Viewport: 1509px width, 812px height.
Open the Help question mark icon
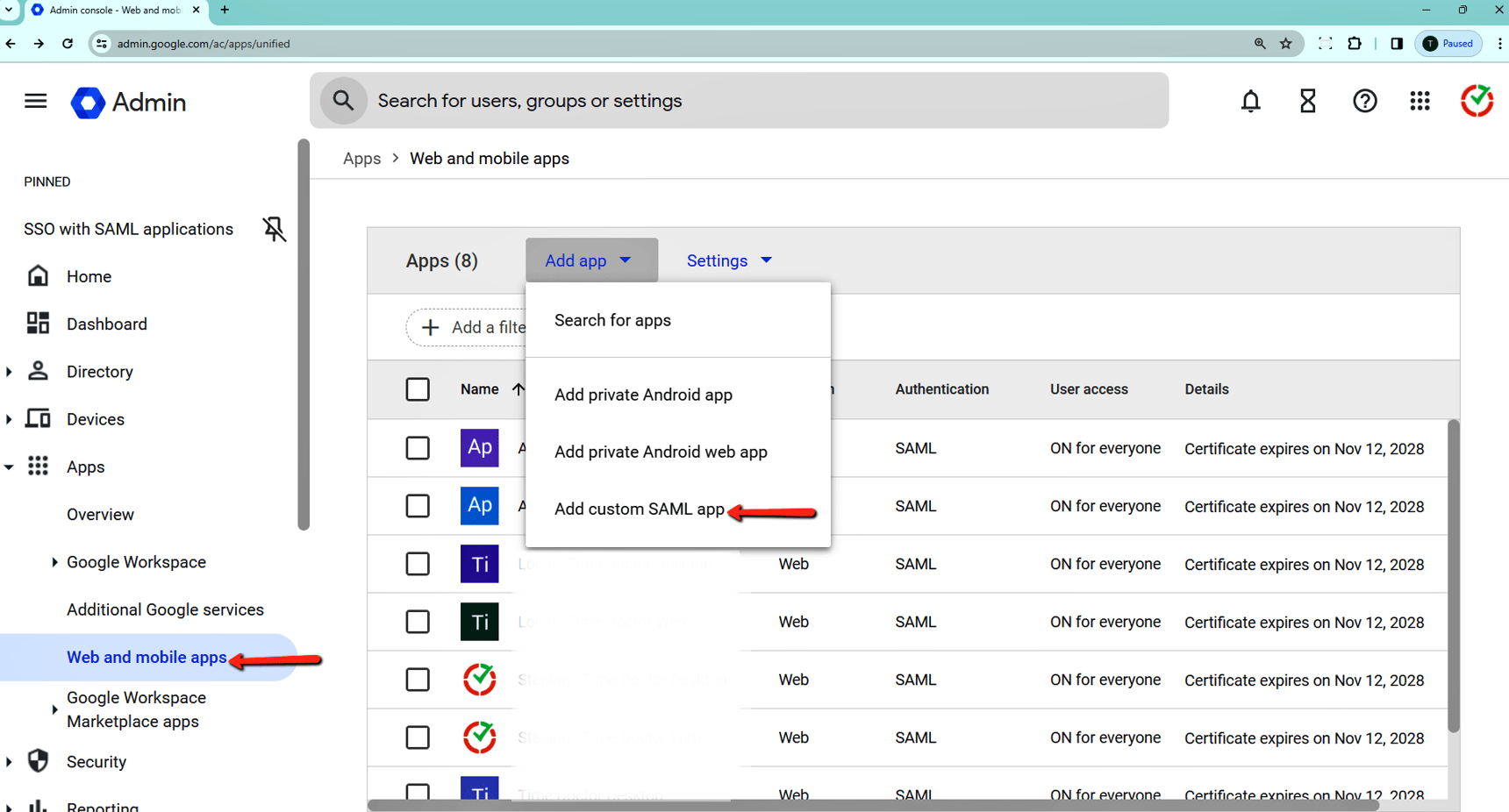pyautogui.click(x=1364, y=101)
